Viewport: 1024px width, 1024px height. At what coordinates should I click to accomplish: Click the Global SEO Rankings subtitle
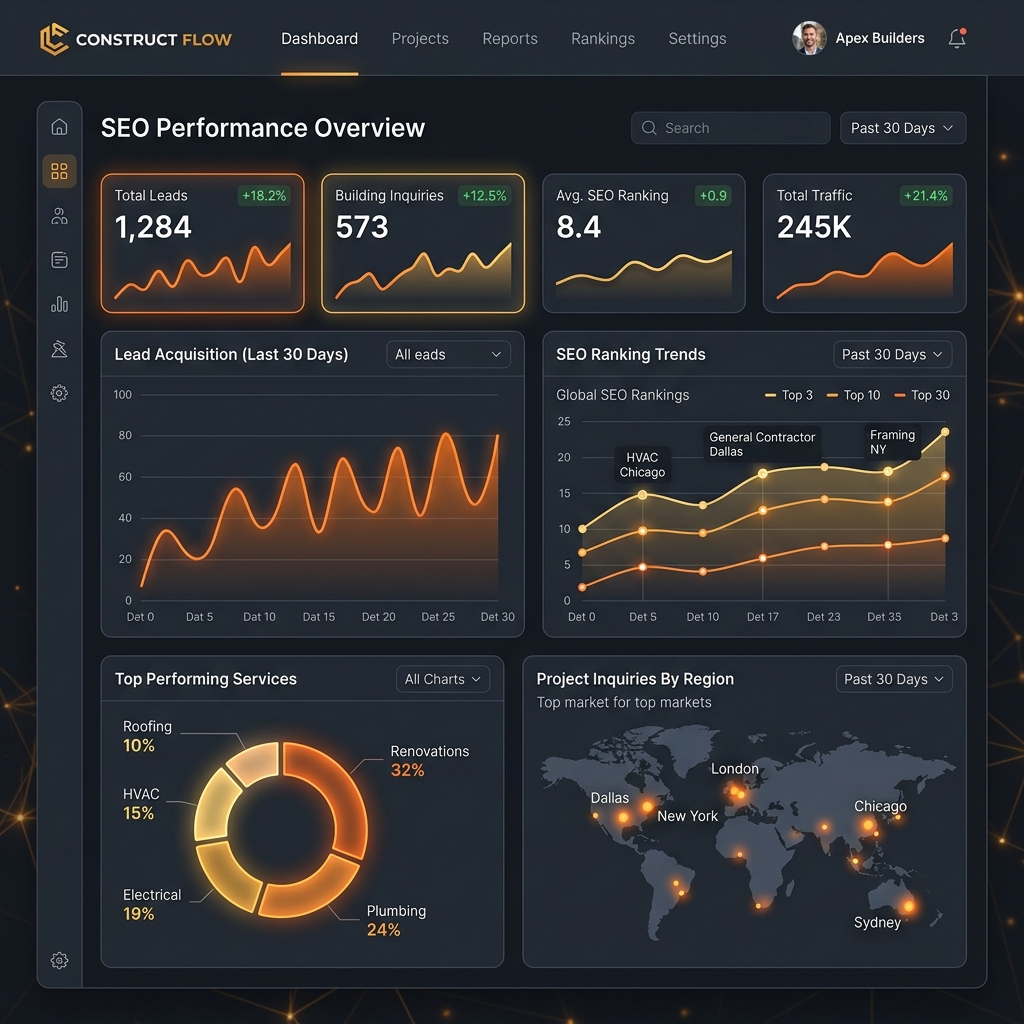(622, 395)
